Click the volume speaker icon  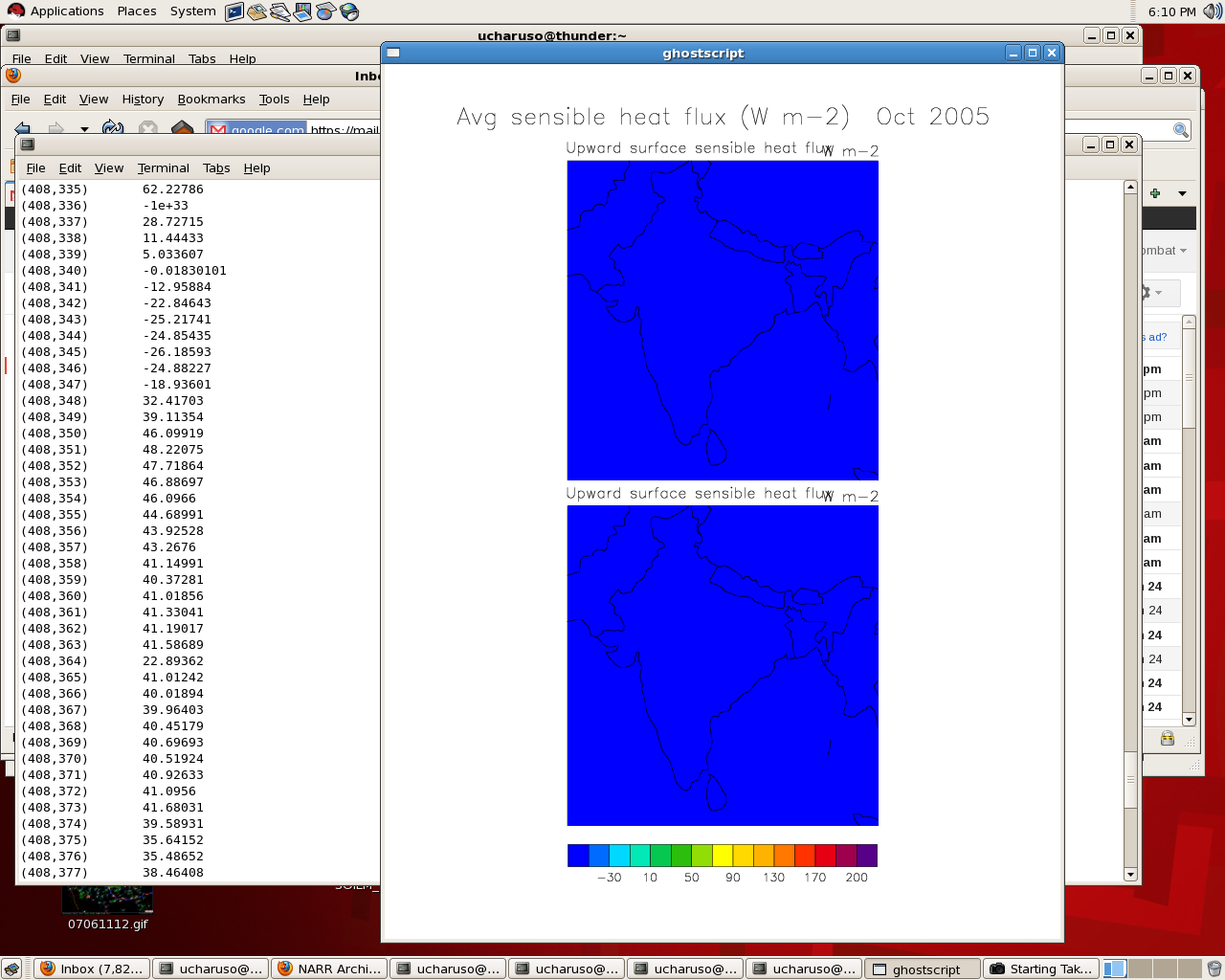(1212, 11)
